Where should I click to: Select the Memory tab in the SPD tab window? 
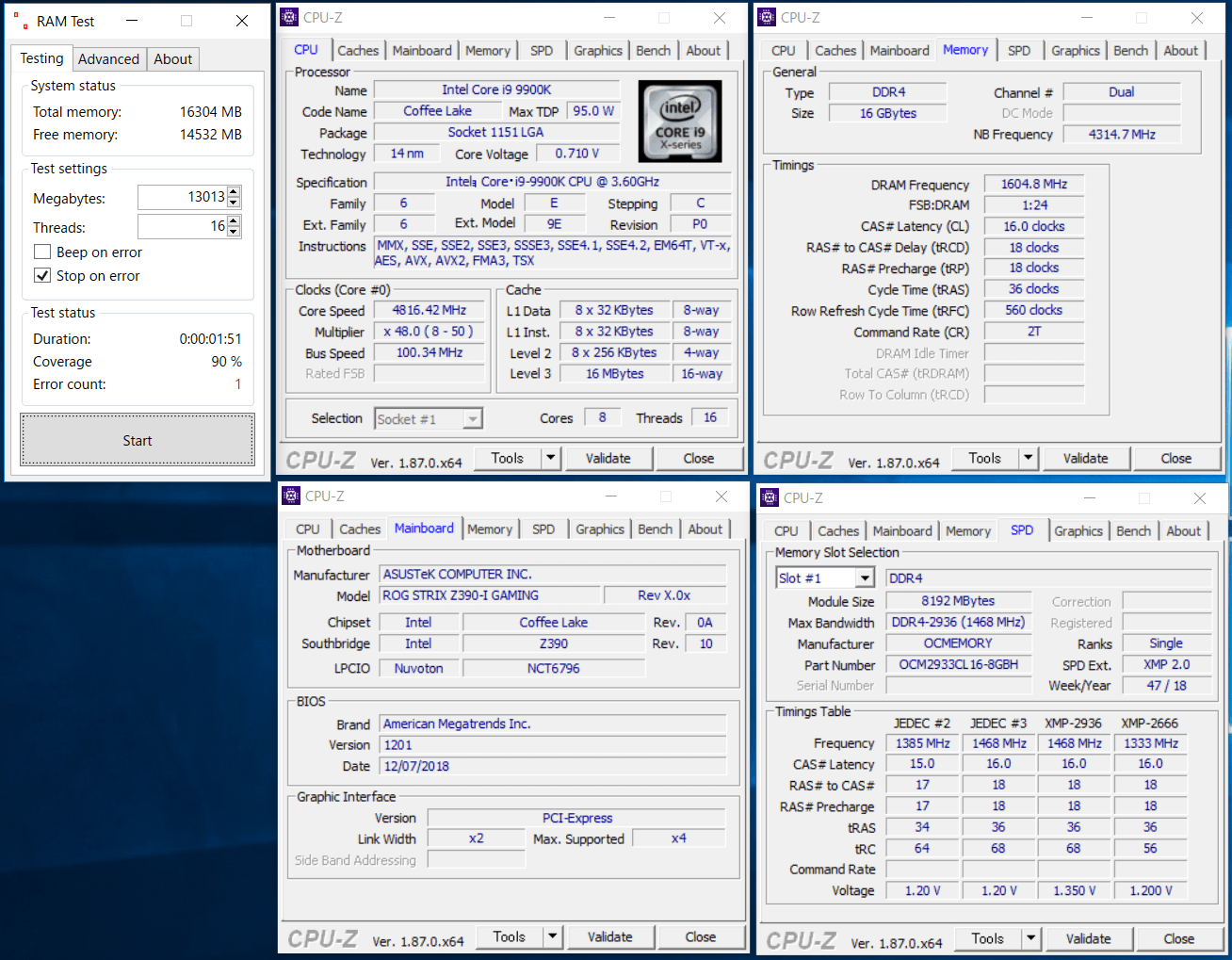tap(968, 531)
